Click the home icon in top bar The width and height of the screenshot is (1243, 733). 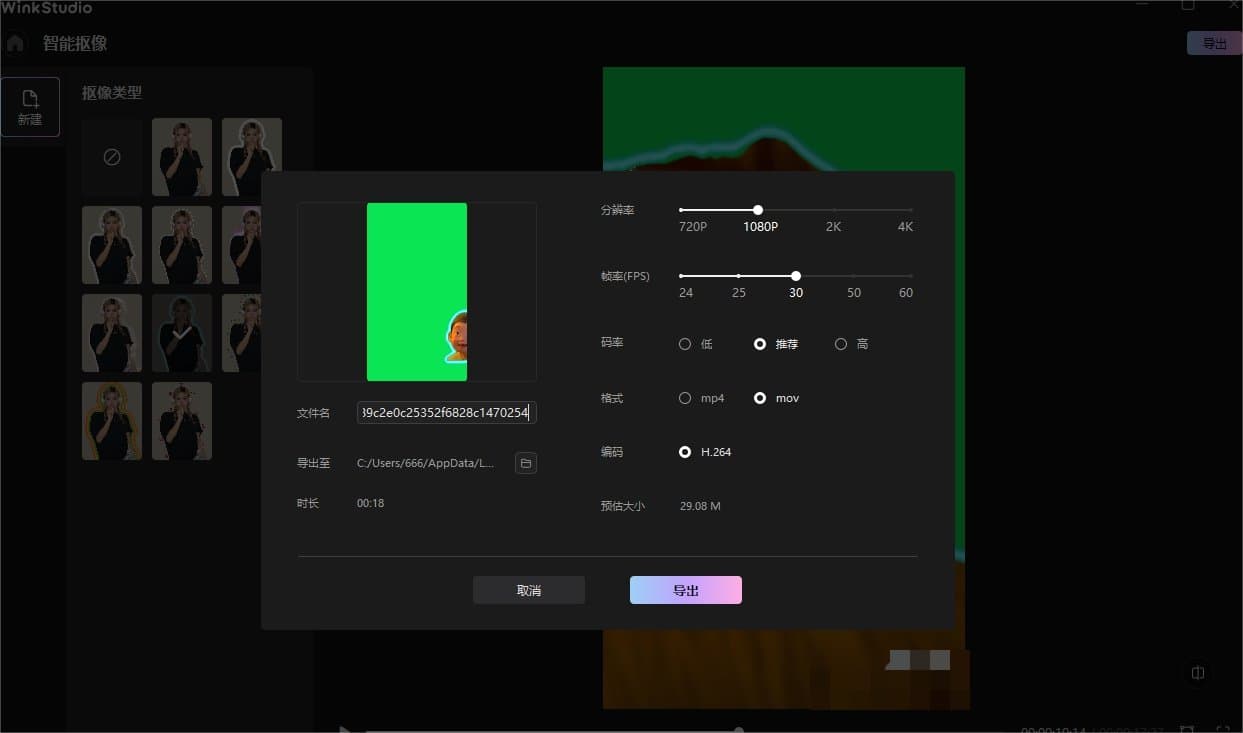click(x=15, y=43)
